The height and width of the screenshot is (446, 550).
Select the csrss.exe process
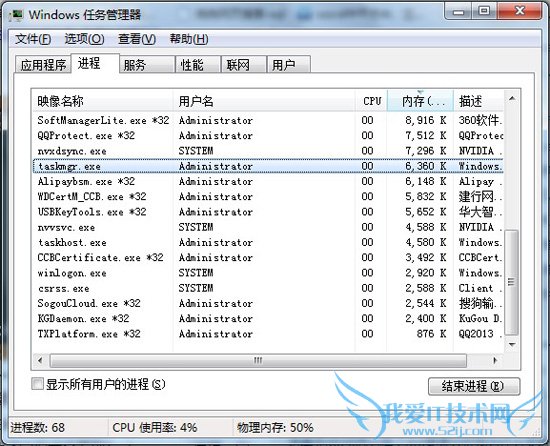269,288
